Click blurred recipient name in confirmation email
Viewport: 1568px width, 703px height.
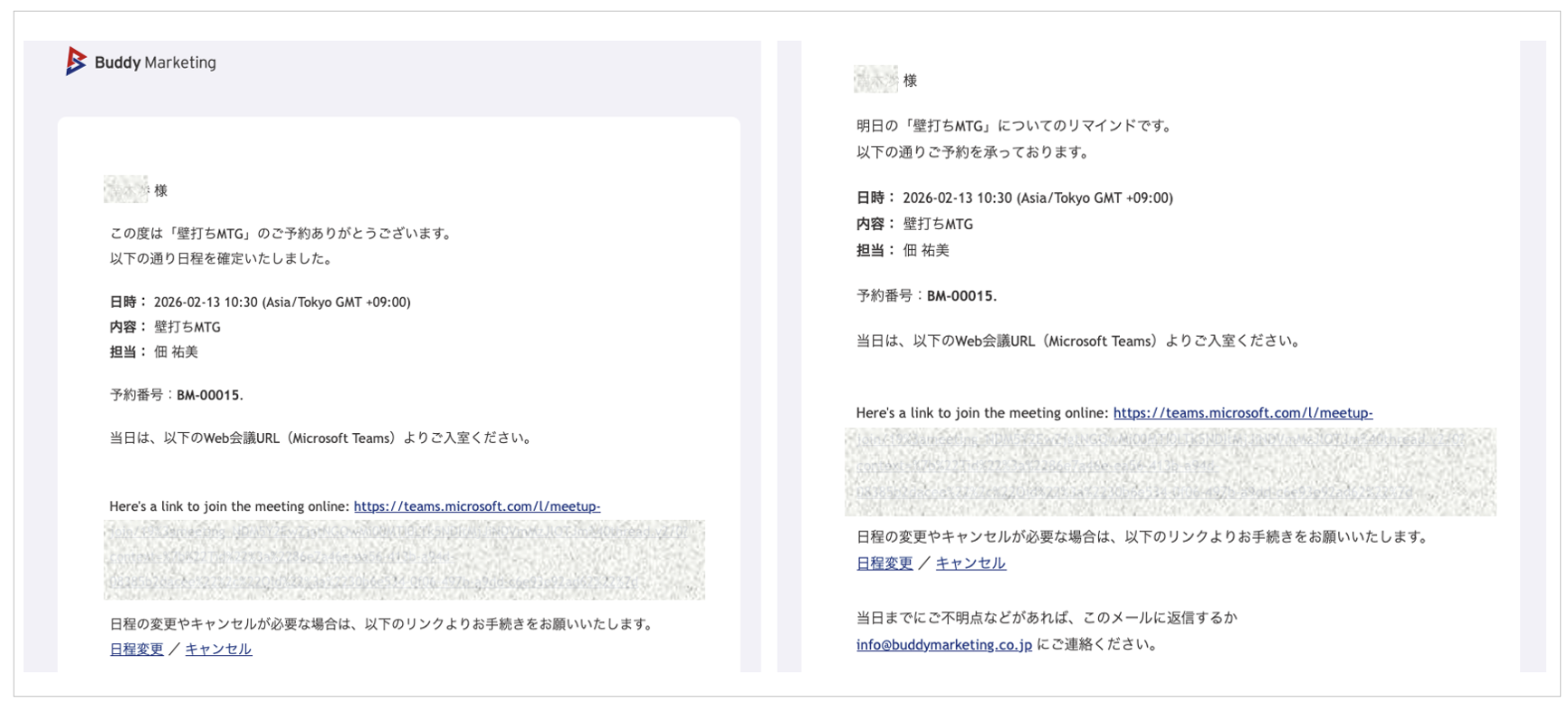pyautogui.click(x=125, y=189)
